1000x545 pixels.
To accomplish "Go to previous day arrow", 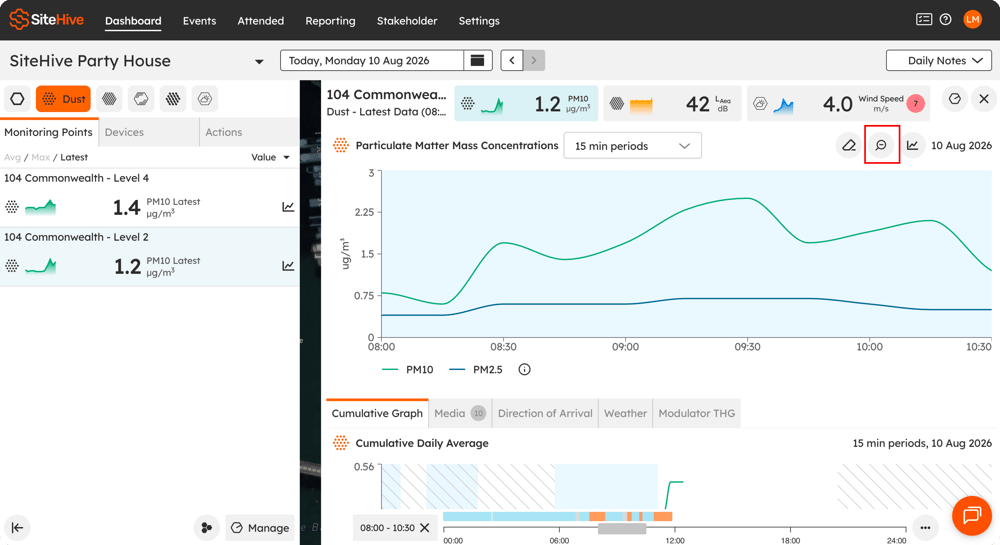I will (511, 61).
